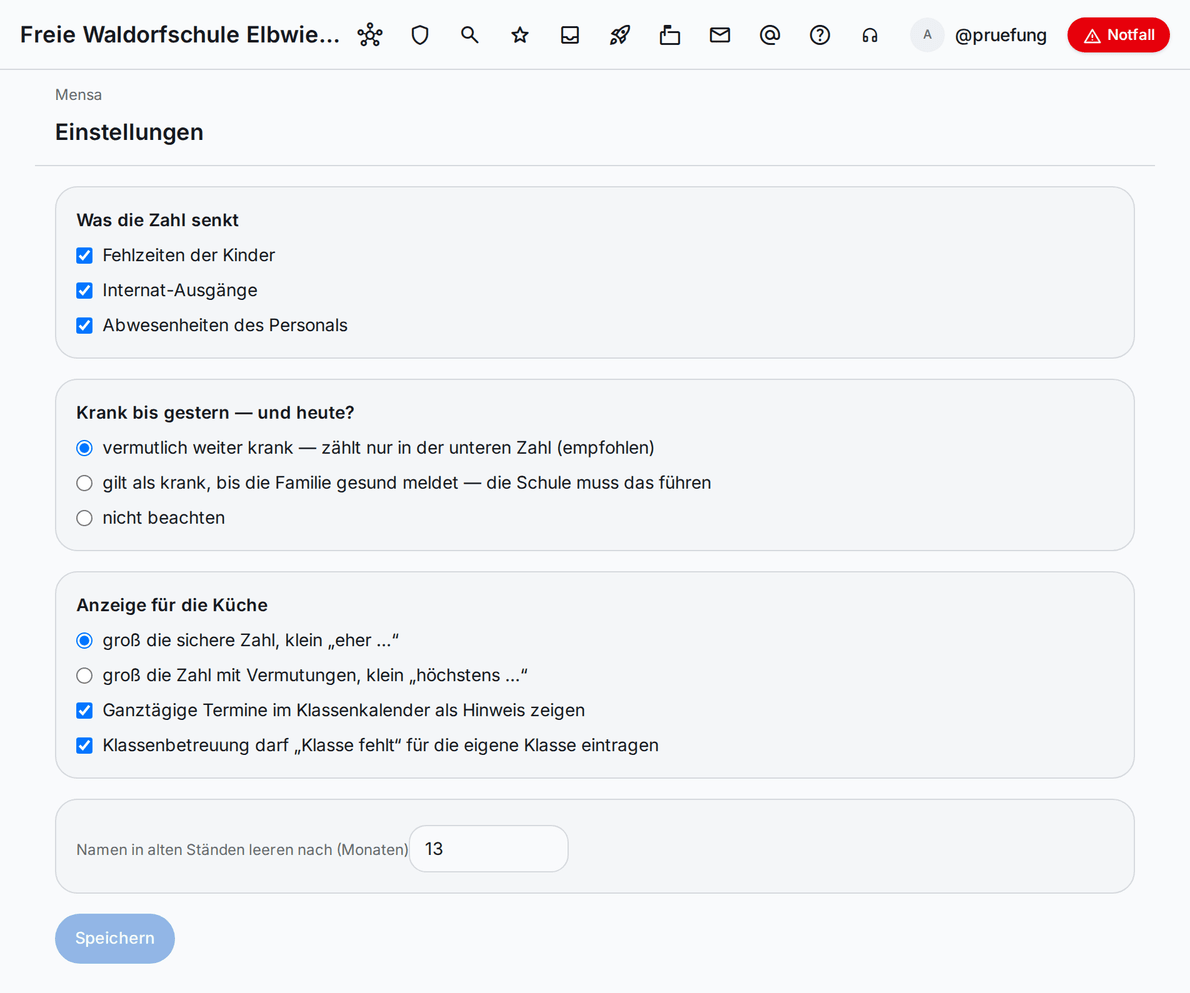
Task: Click the rocket icon in header
Action: coord(620,35)
